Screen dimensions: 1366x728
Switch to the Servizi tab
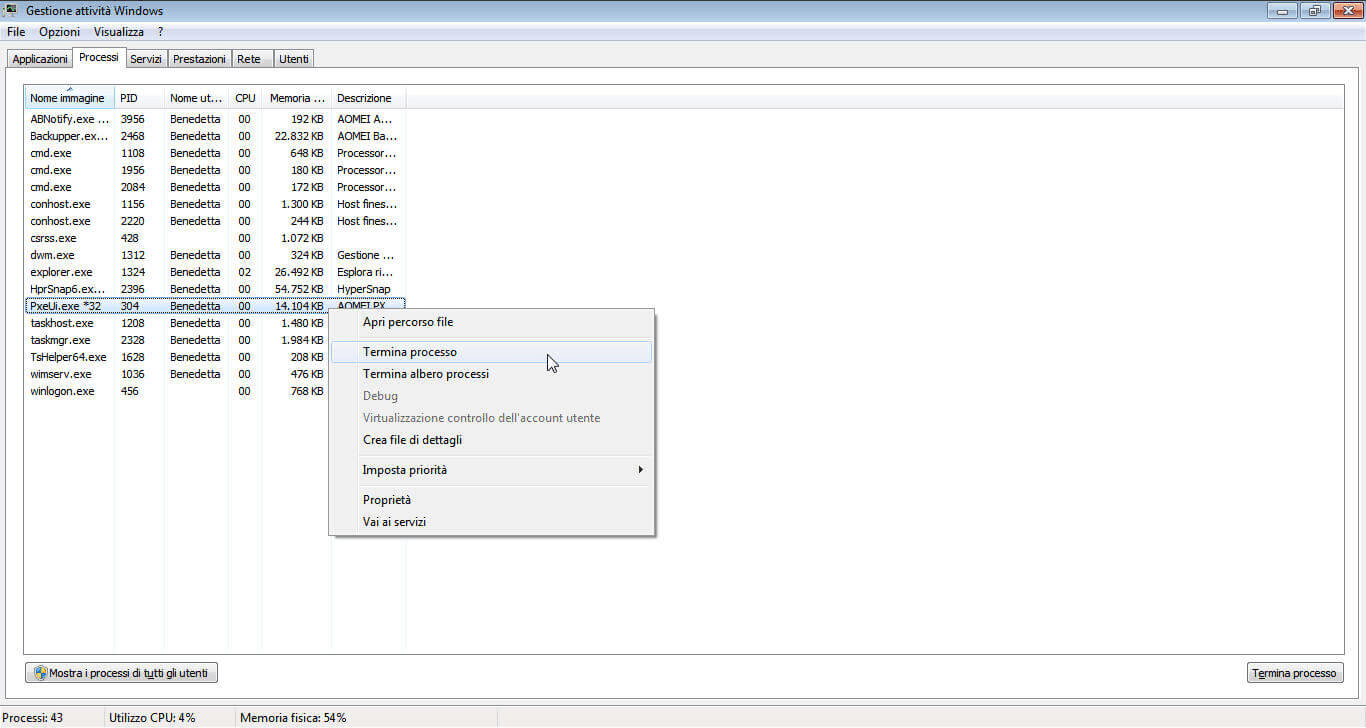[146, 59]
